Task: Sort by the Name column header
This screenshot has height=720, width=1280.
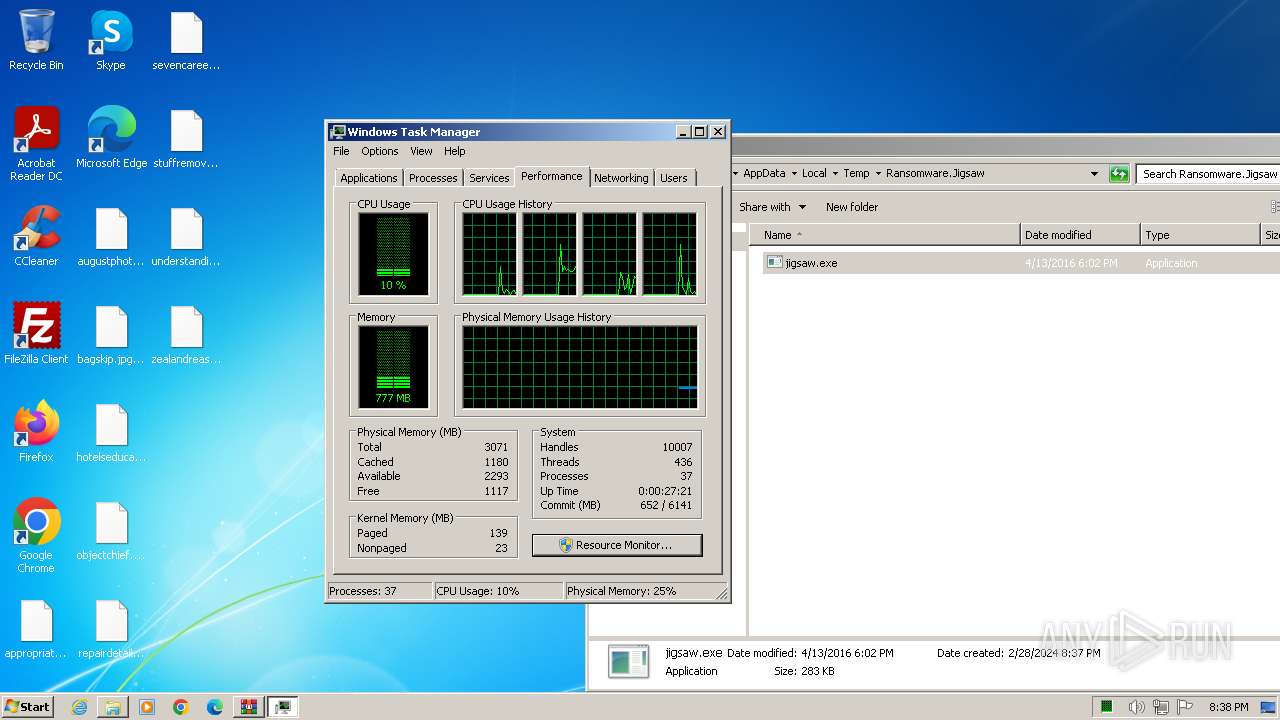Action: click(x=886, y=235)
